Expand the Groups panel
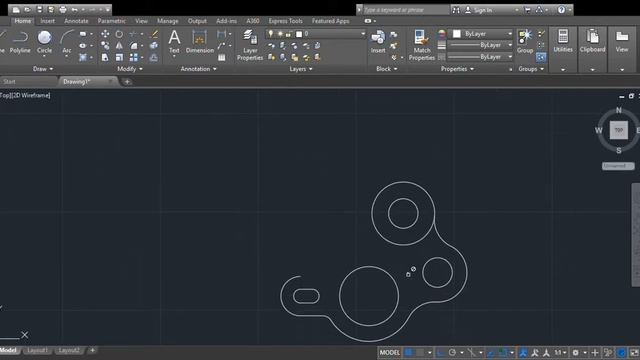This screenshot has width=640, height=360. pos(531,69)
